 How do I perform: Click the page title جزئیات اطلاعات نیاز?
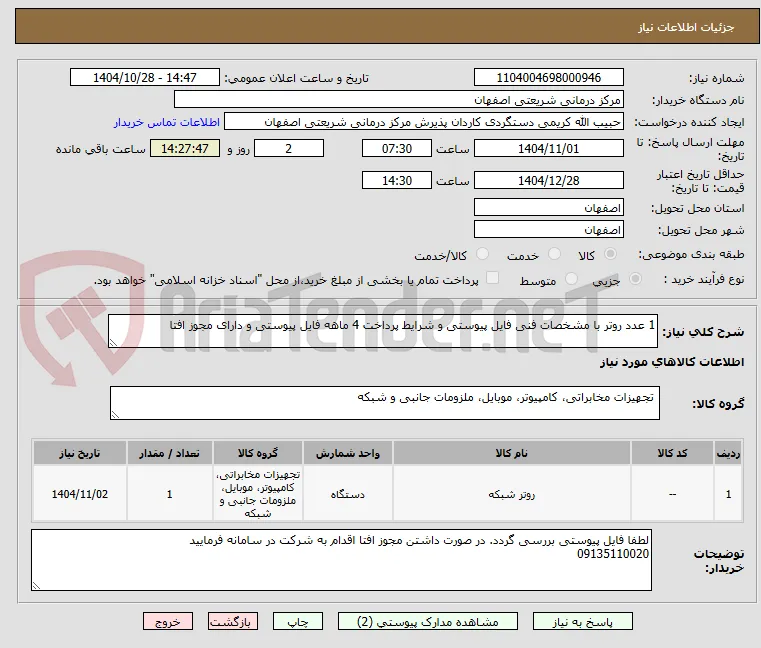pyautogui.click(x=685, y=27)
